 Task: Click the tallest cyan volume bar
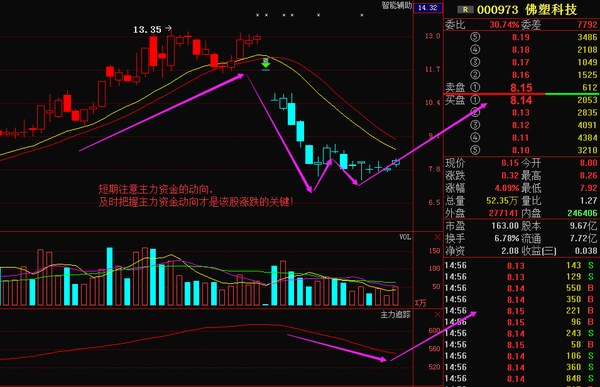pos(110,276)
